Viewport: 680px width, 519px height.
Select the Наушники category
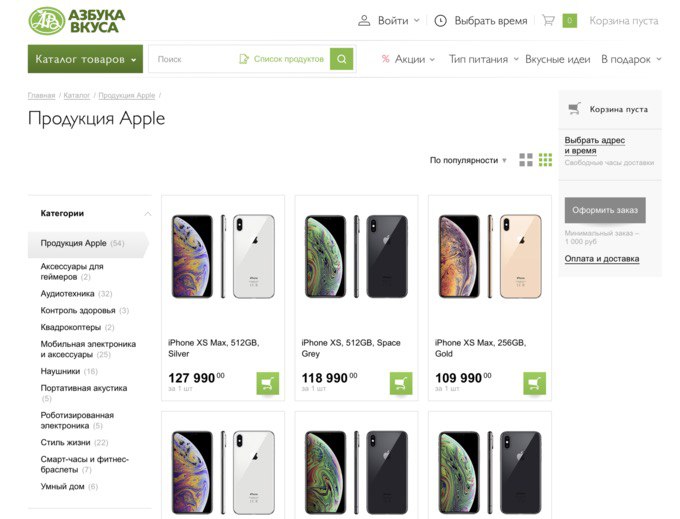coord(61,371)
